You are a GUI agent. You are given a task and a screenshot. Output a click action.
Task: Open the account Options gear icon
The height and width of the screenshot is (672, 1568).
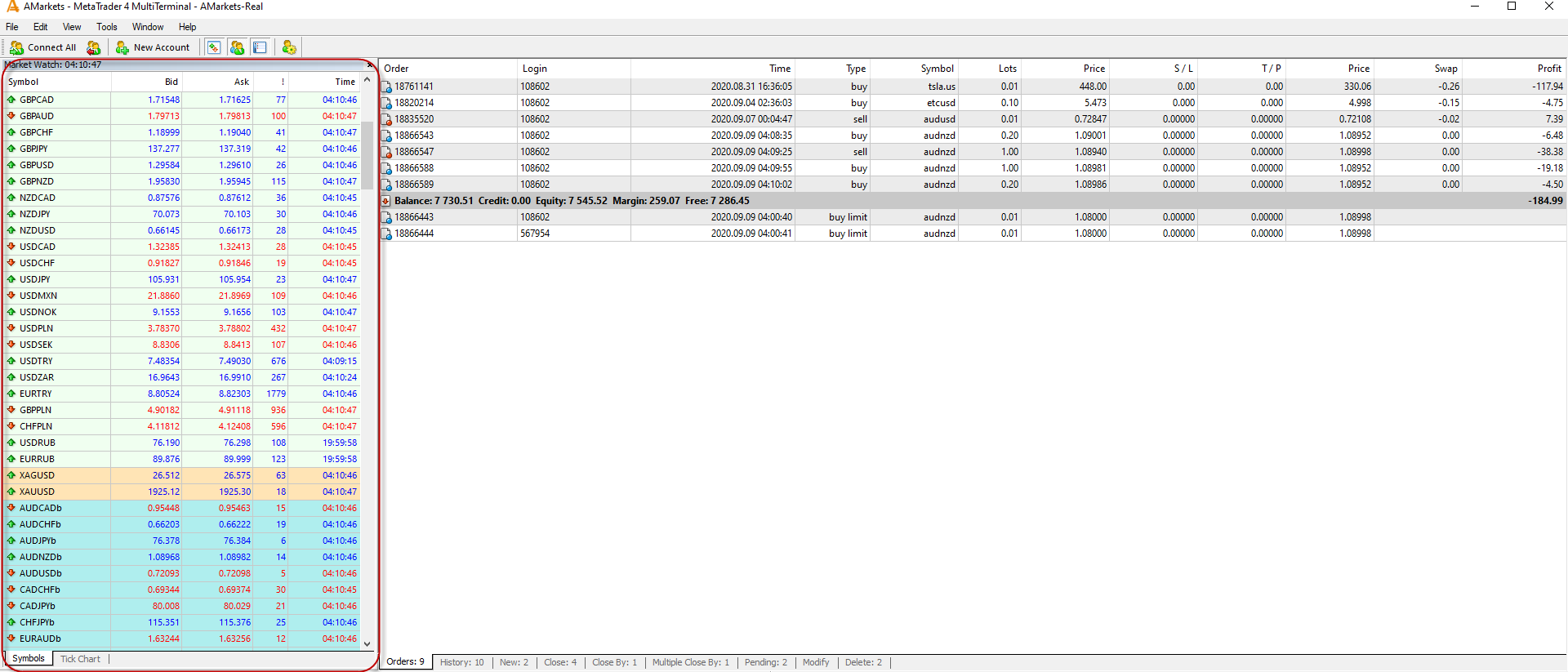click(289, 47)
